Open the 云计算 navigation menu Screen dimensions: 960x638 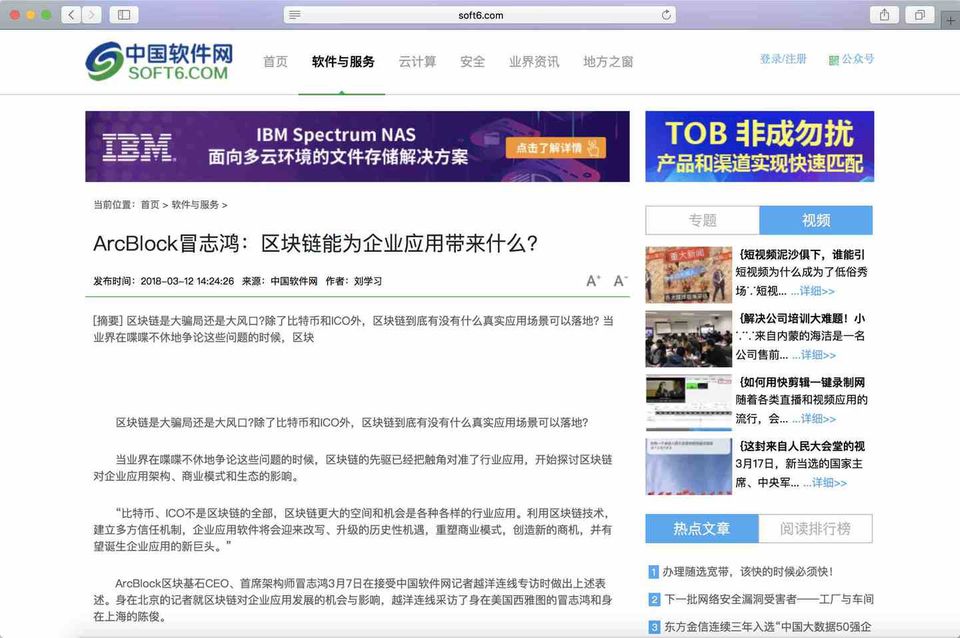click(x=417, y=61)
